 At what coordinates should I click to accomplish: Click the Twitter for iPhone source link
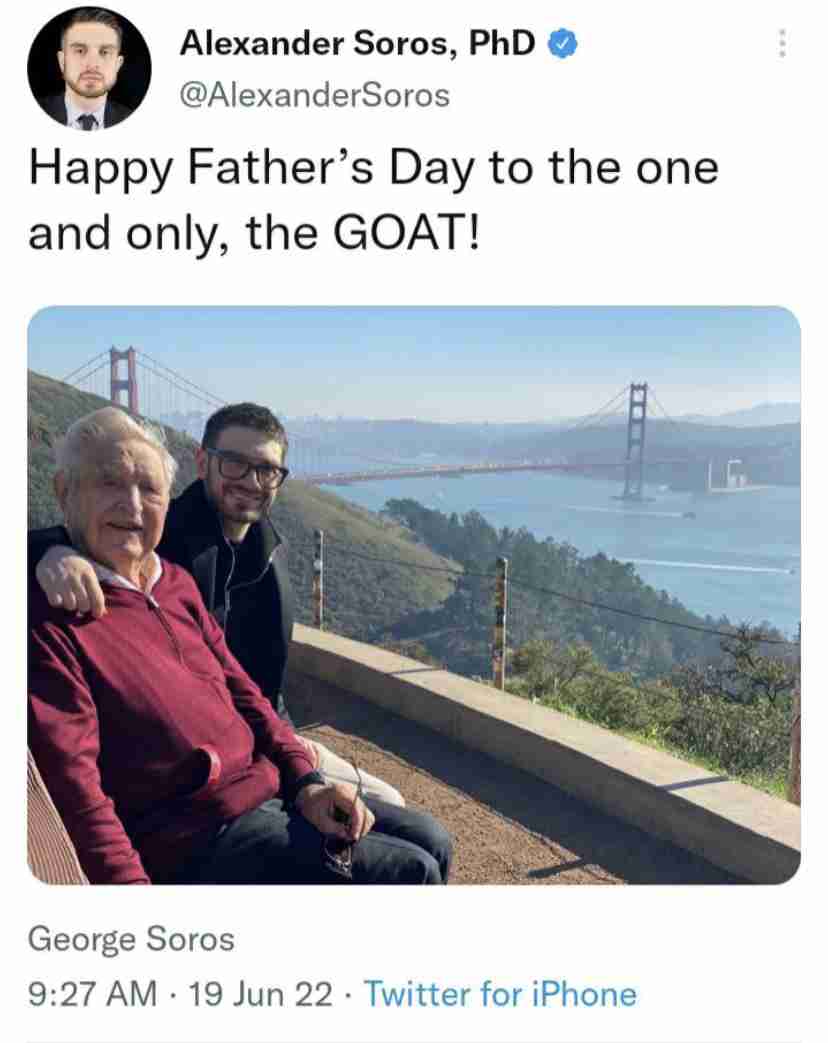[x=500, y=994]
